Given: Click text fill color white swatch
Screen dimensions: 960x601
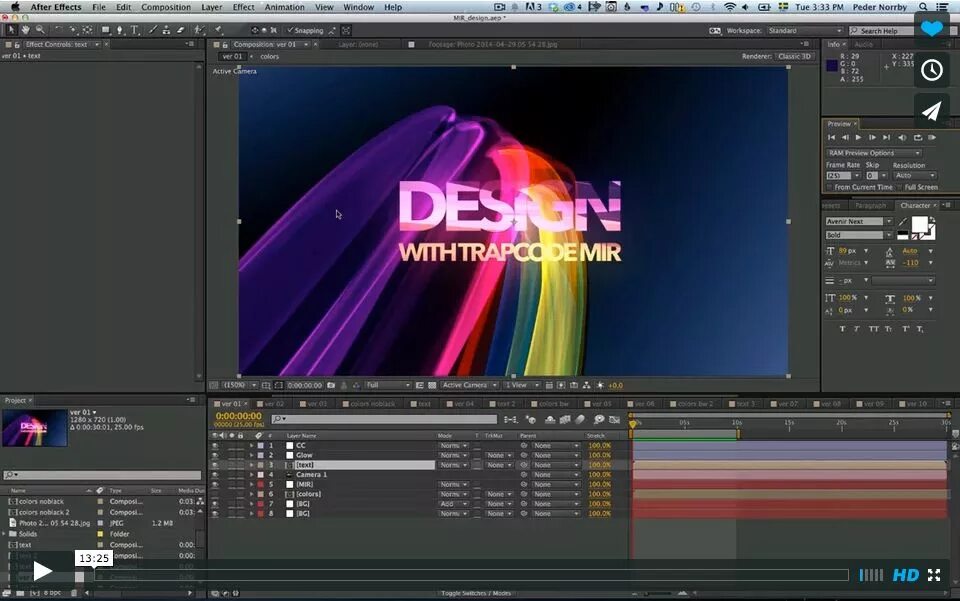Looking at the screenshot, I should (x=919, y=225).
